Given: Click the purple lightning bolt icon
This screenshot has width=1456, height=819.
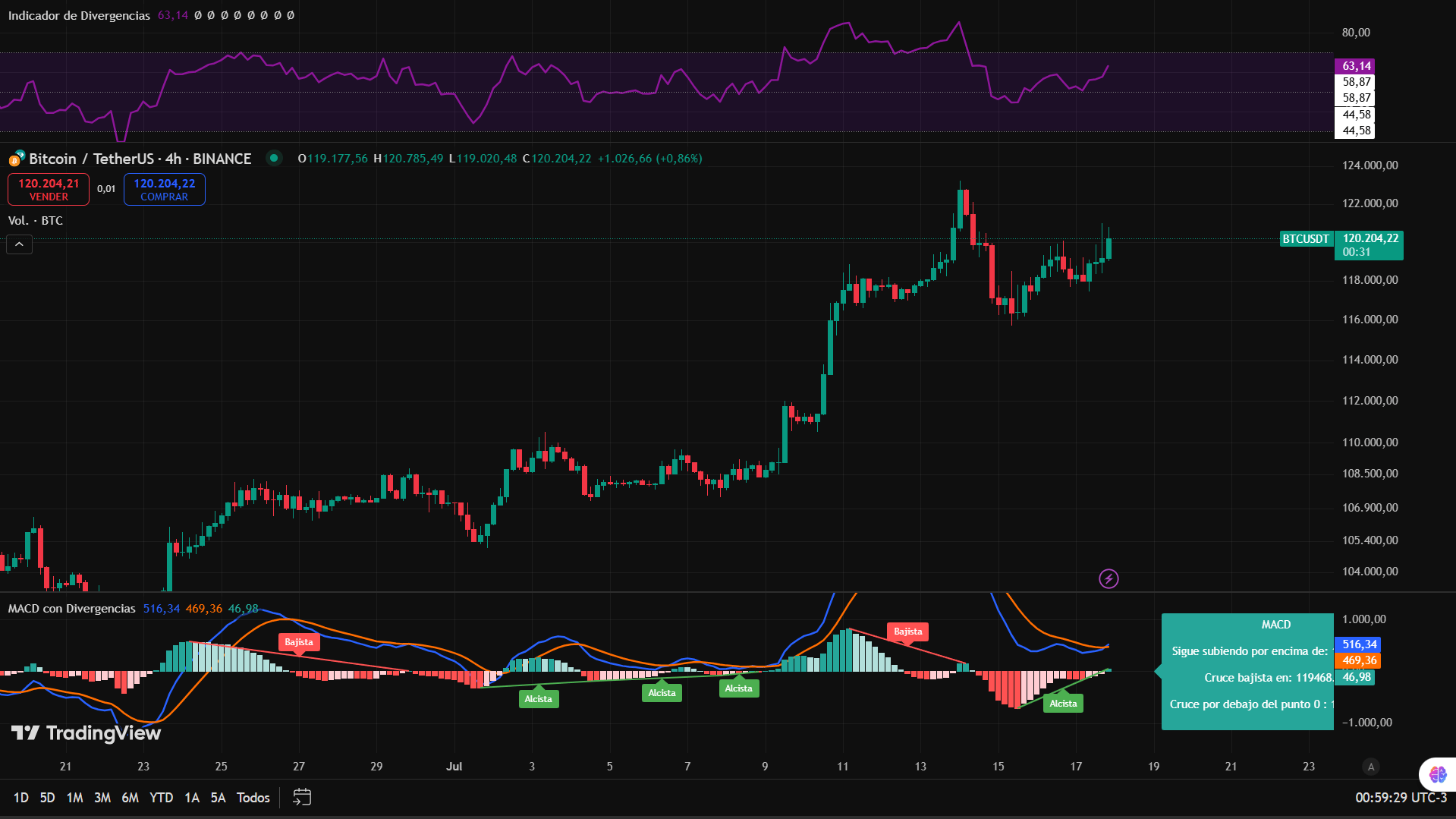Looking at the screenshot, I should click(1109, 579).
